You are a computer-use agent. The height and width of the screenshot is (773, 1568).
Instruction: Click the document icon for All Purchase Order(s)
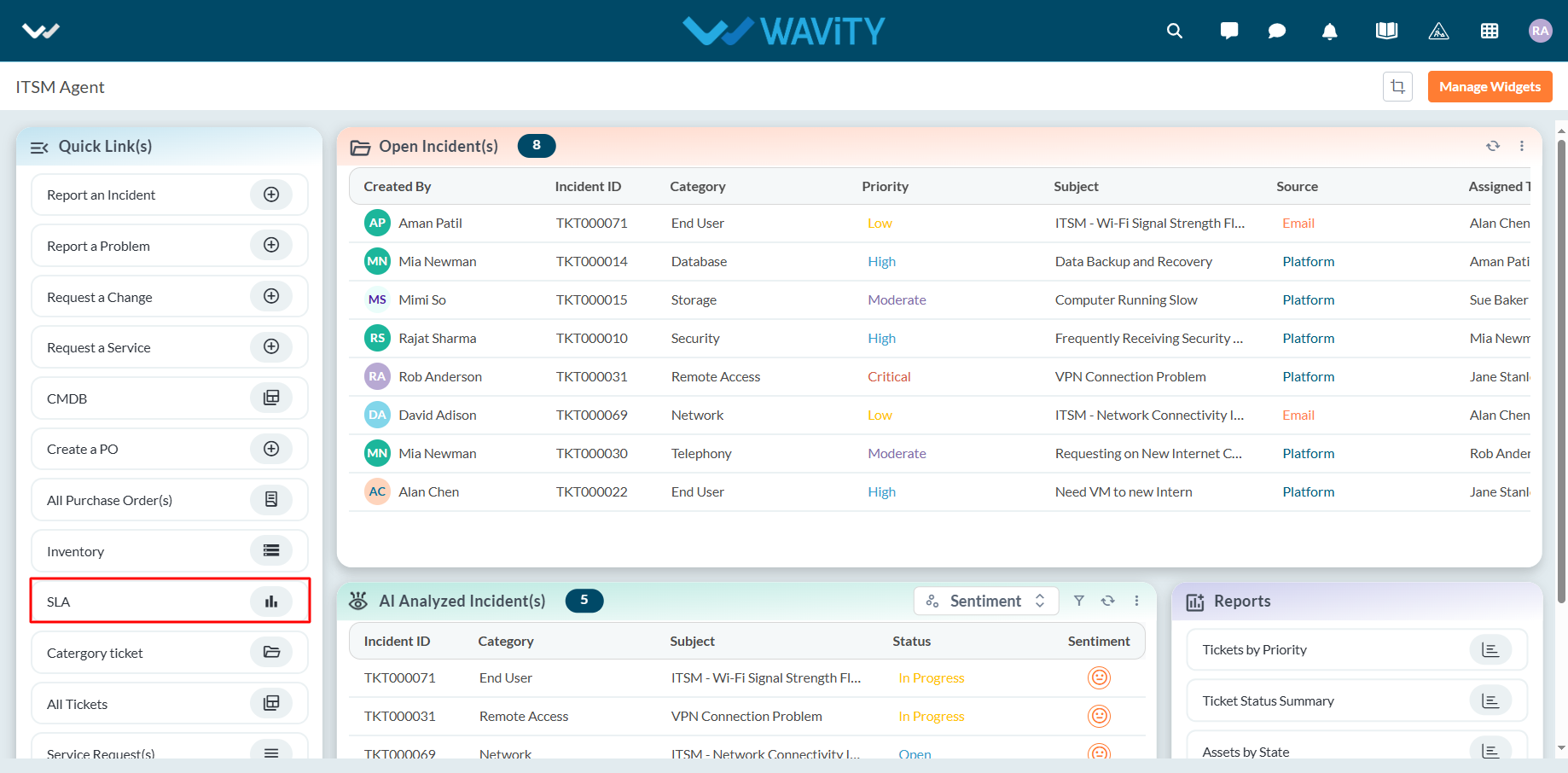point(271,499)
